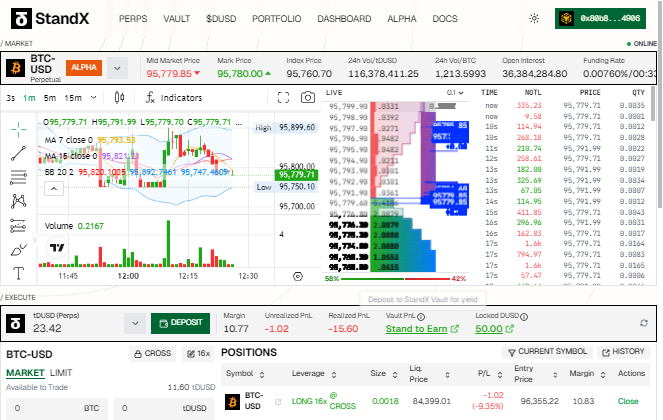Click the StandX logo
Screen dimensions: 663x420
[50, 19]
